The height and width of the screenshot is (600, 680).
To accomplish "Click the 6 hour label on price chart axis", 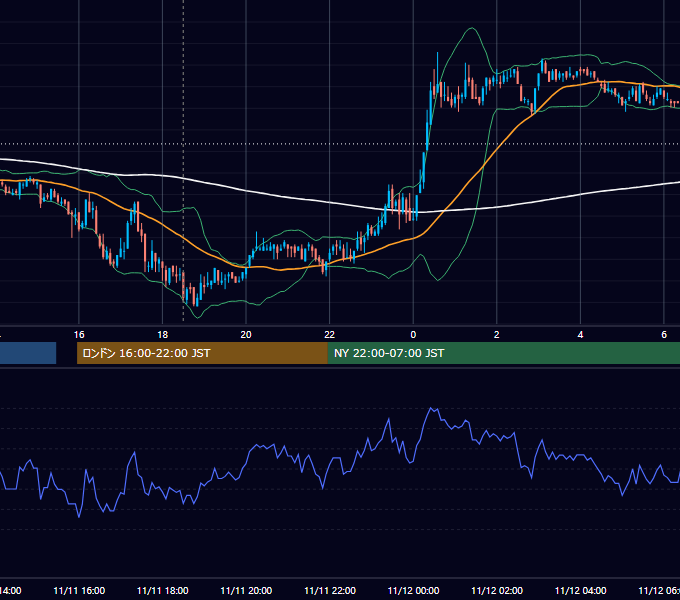I will (x=664, y=335).
